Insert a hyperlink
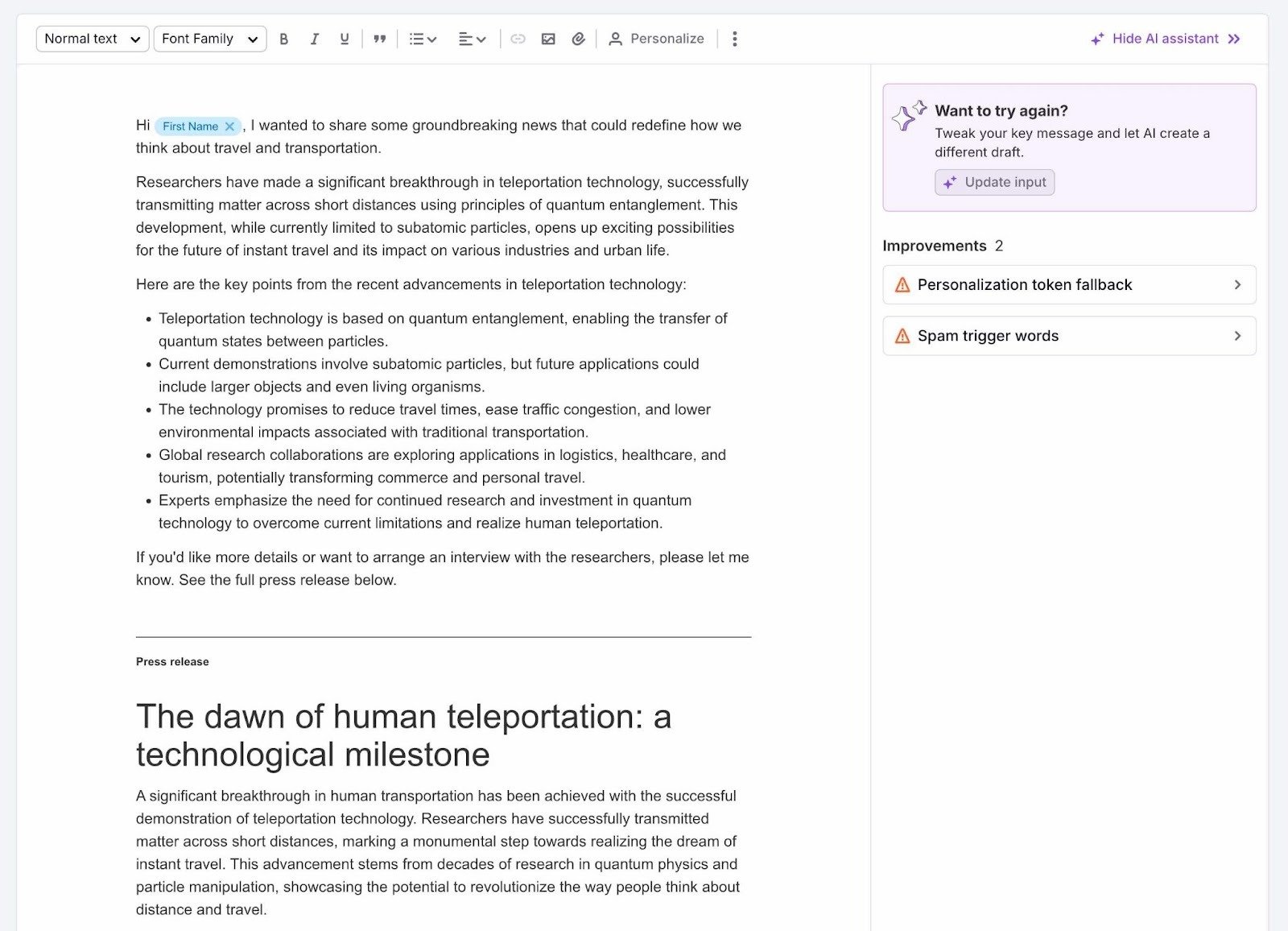The width and height of the screenshot is (1288, 931). tap(518, 38)
